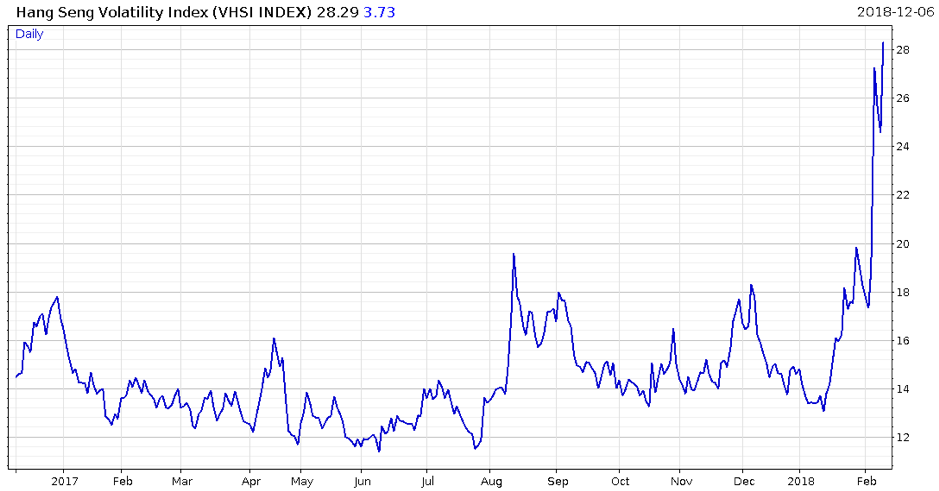Screen dimensions: 939x491
Task: Click the May label on the x-axis
Action: 302,480
